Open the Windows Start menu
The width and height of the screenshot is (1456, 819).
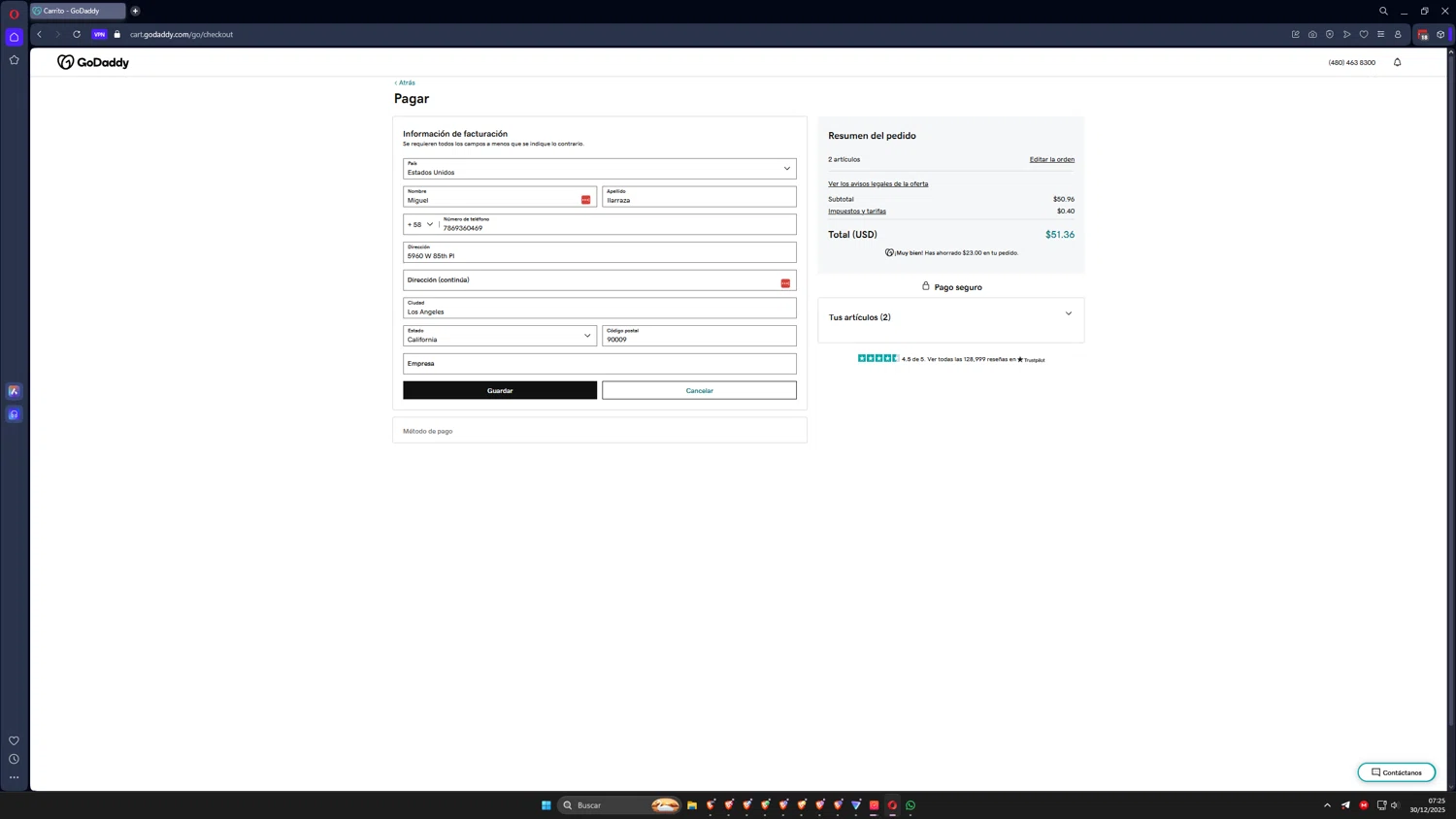point(546,804)
